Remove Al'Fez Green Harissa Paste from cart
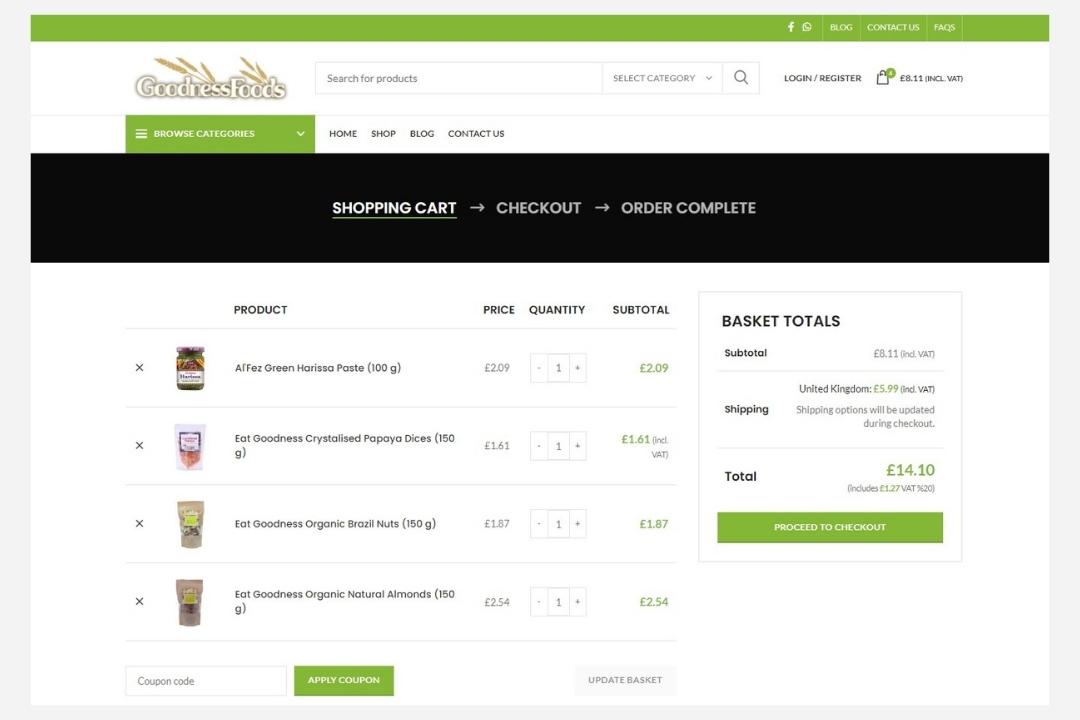The image size is (1080, 720). [x=139, y=368]
